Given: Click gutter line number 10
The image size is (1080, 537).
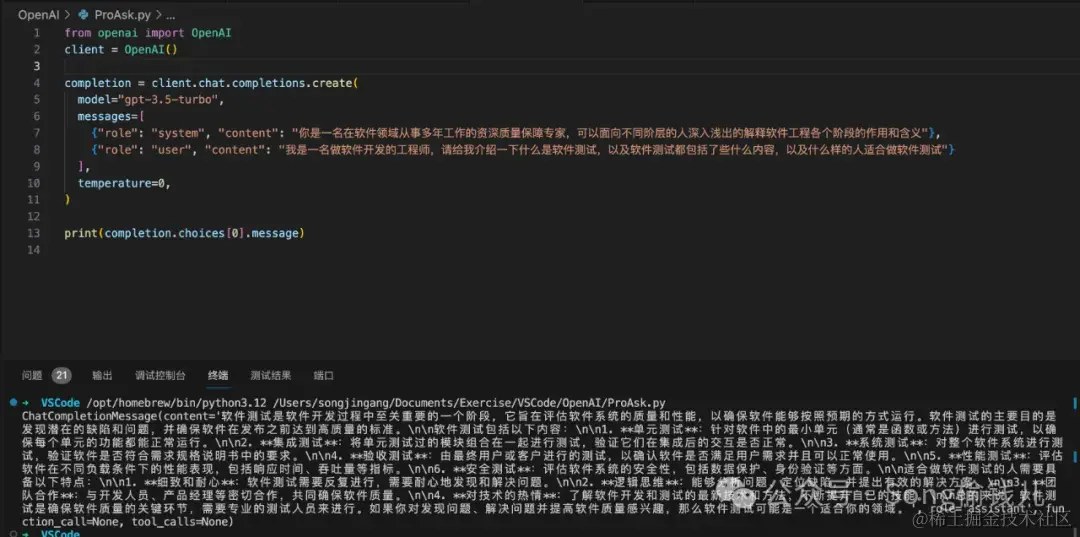Looking at the screenshot, I should (x=34, y=183).
